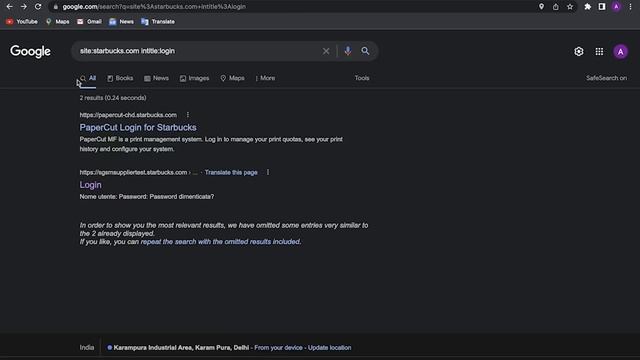Image resolution: width=640 pixels, height=360 pixels.
Task: Go back using the browser back arrow
Action: (x=9, y=7)
